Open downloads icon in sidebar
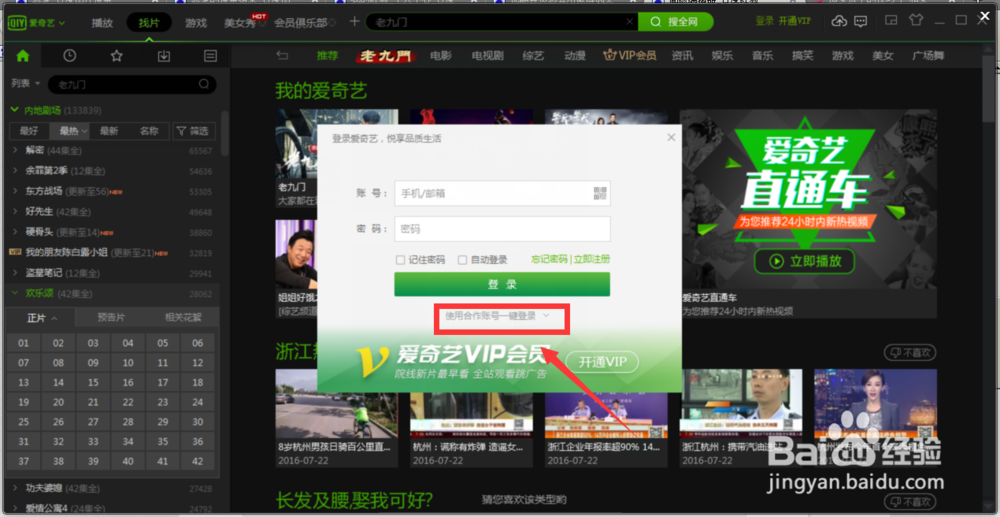The image size is (1000, 517). coord(163,56)
